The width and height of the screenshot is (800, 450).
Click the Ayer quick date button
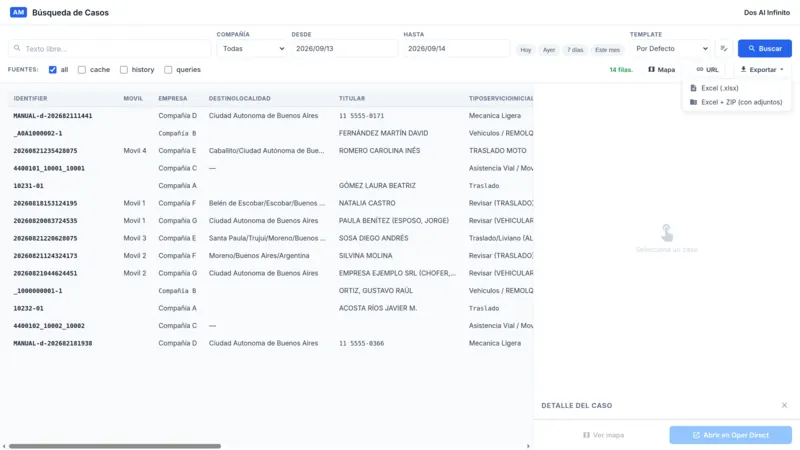(x=549, y=49)
